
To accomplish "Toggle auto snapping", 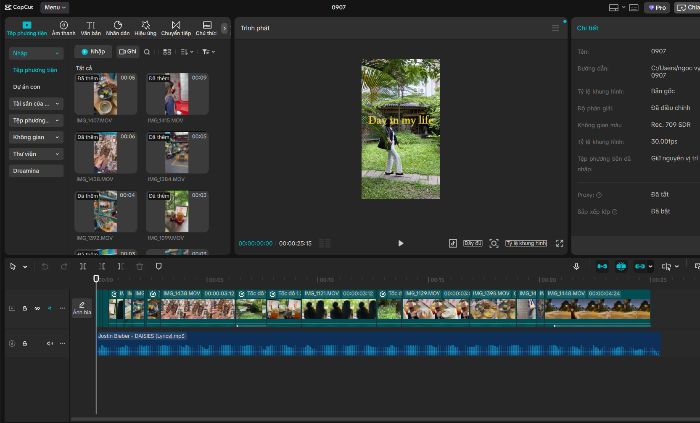I will point(621,266).
